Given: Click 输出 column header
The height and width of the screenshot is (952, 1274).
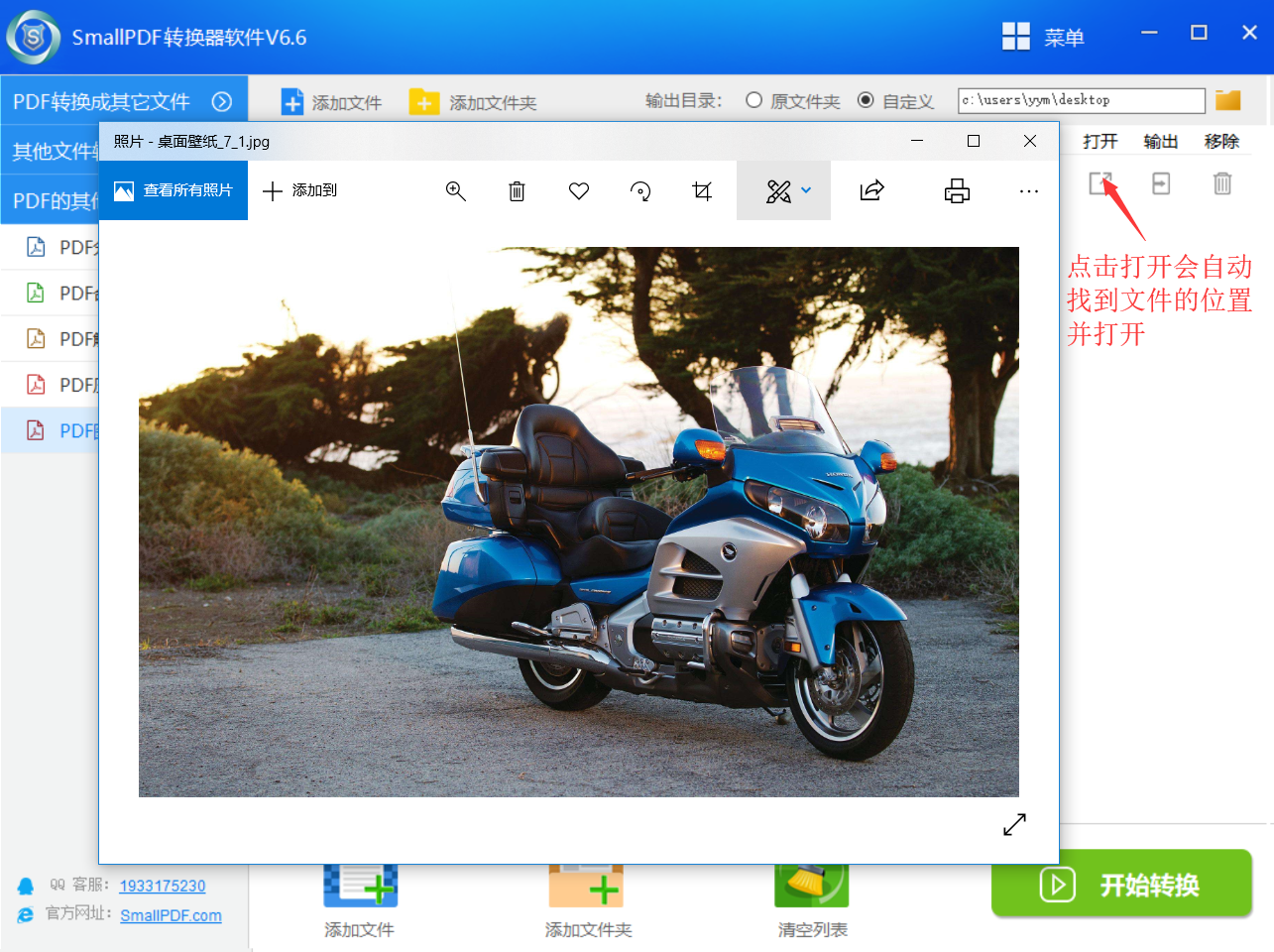Looking at the screenshot, I should [x=1161, y=141].
